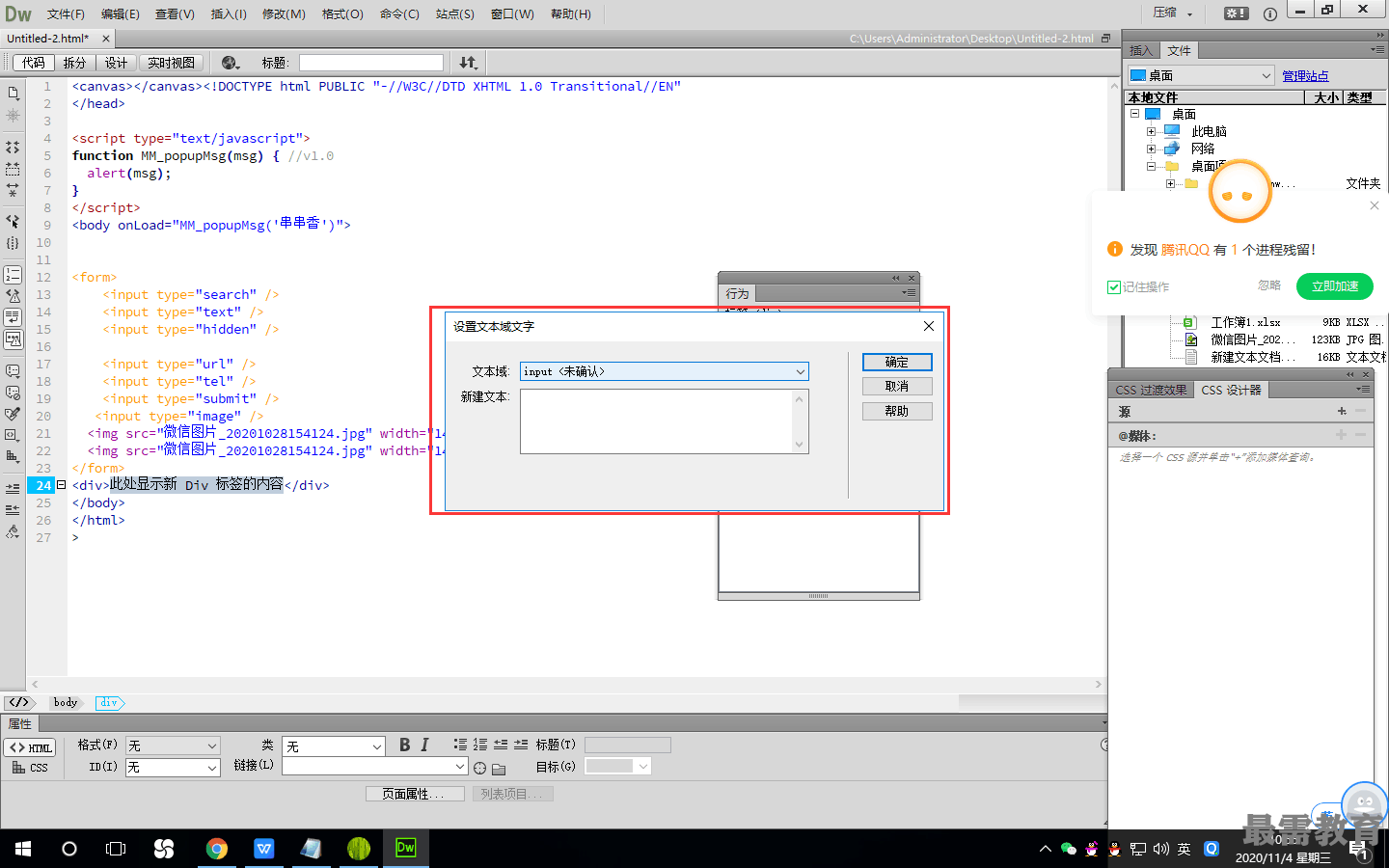Viewport: 1389px width, 868px height.
Task: Click the point-to-file target icon
Action: (x=479, y=769)
